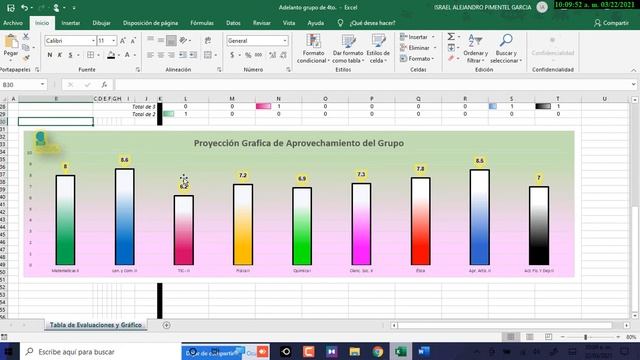Toggle Wrap Text icon in Alineación

208,40
